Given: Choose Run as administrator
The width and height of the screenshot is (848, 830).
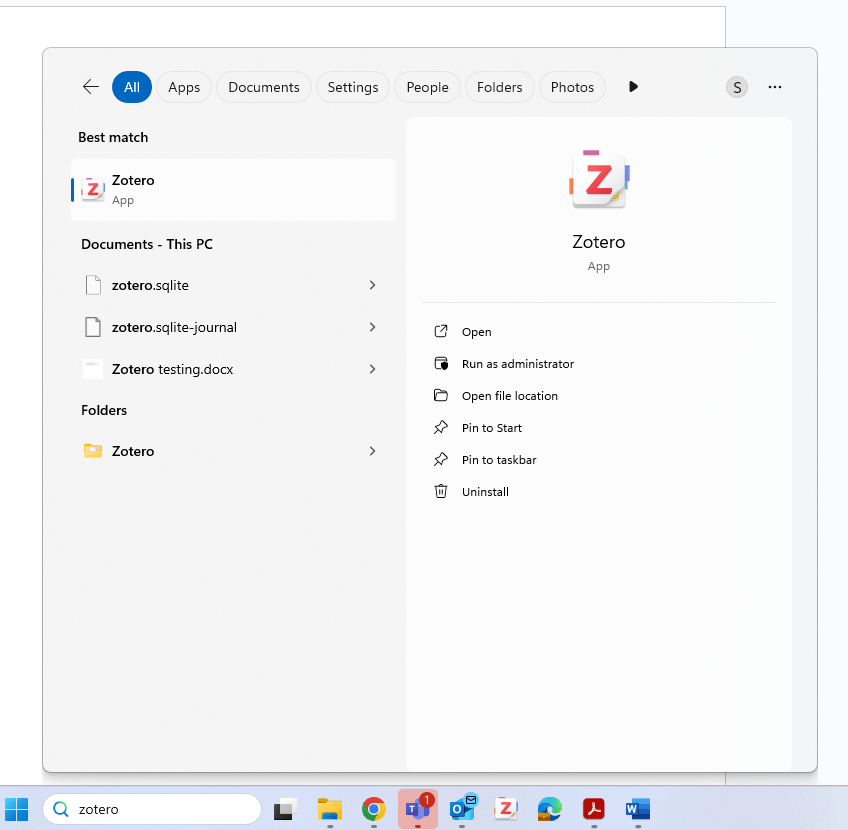Looking at the screenshot, I should point(518,364).
